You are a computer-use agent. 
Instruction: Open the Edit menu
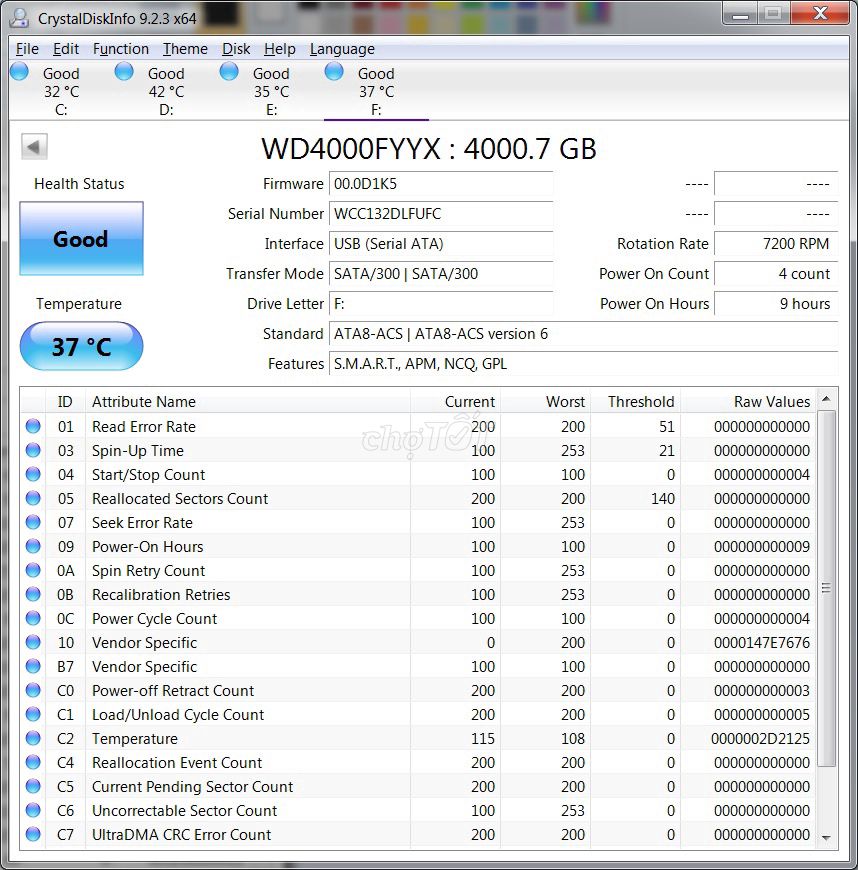65,49
